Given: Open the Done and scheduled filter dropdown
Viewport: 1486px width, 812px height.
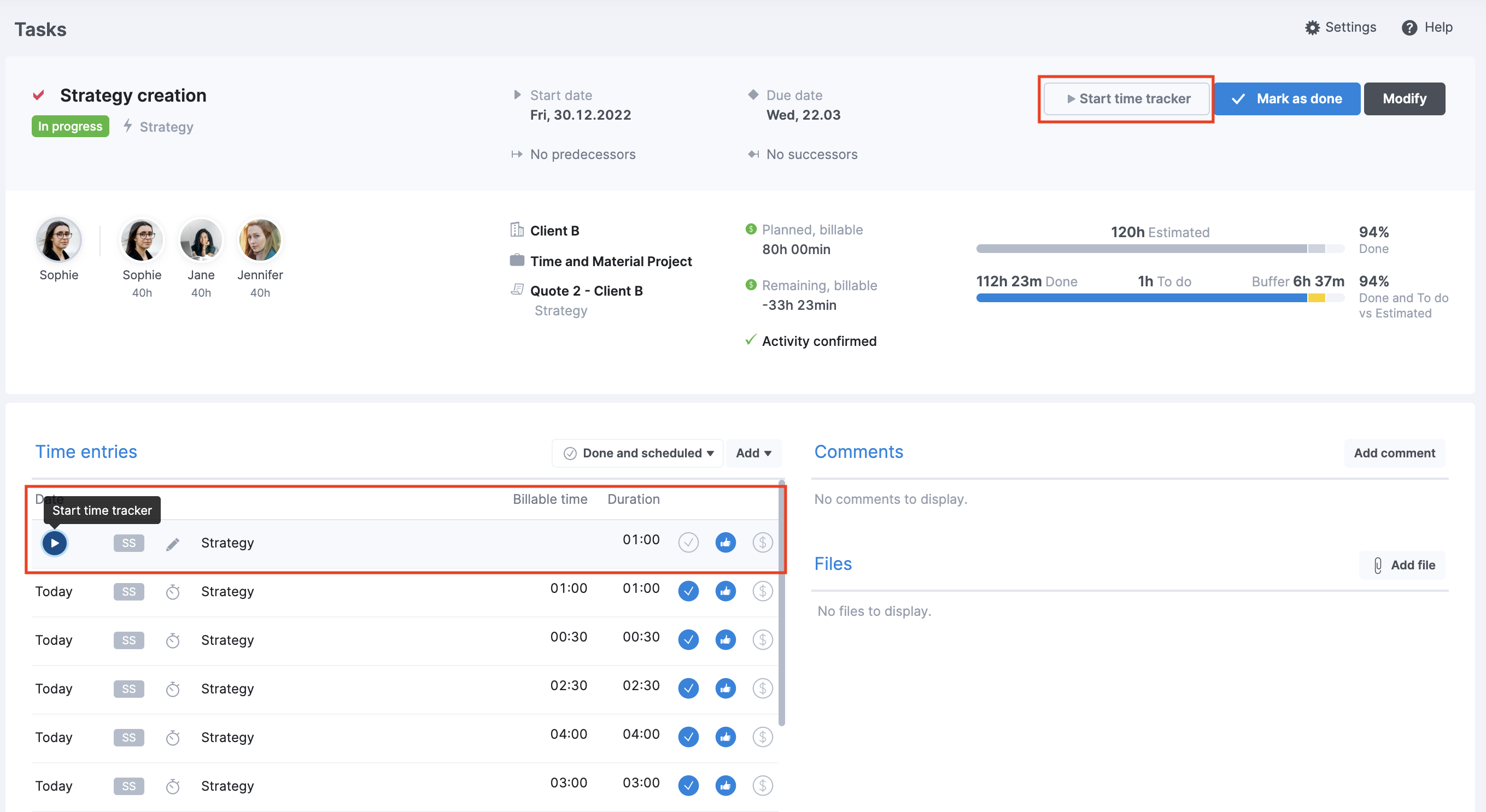Looking at the screenshot, I should point(637,452).
